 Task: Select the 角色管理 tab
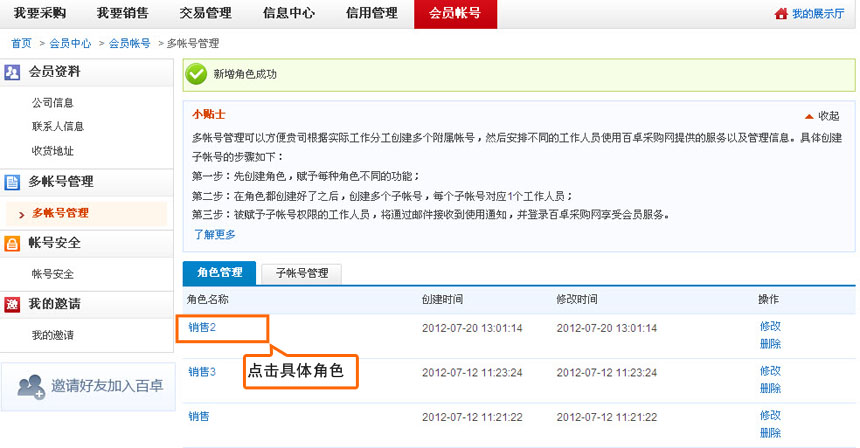click(x=219, y=272)
